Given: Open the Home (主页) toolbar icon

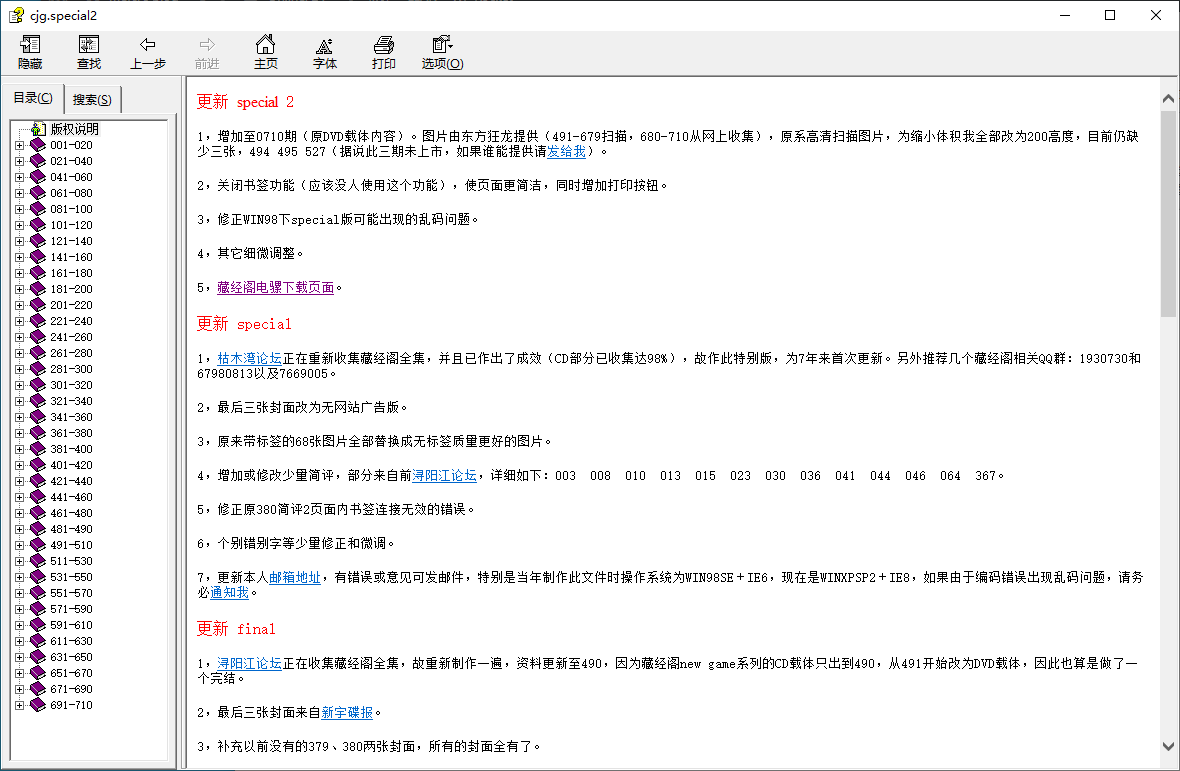Looking at the screenshot, I should pyautogui.click(x=265, y=52).
